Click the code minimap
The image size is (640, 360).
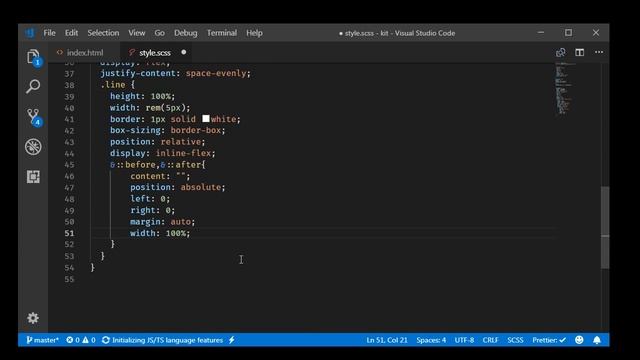coord(565,88)
